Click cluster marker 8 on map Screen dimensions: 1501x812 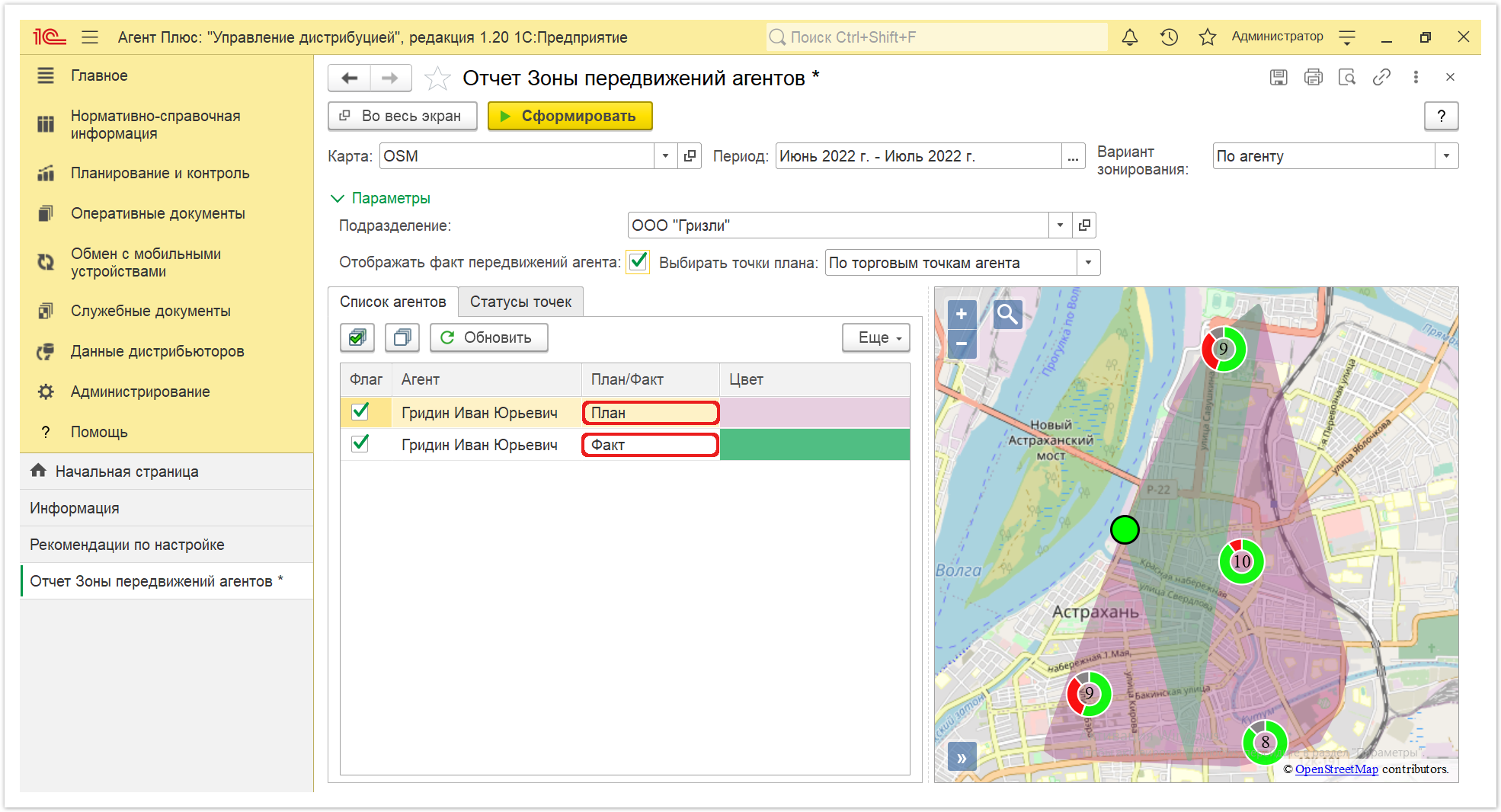pyautogui.click(x=1265, y=742)
